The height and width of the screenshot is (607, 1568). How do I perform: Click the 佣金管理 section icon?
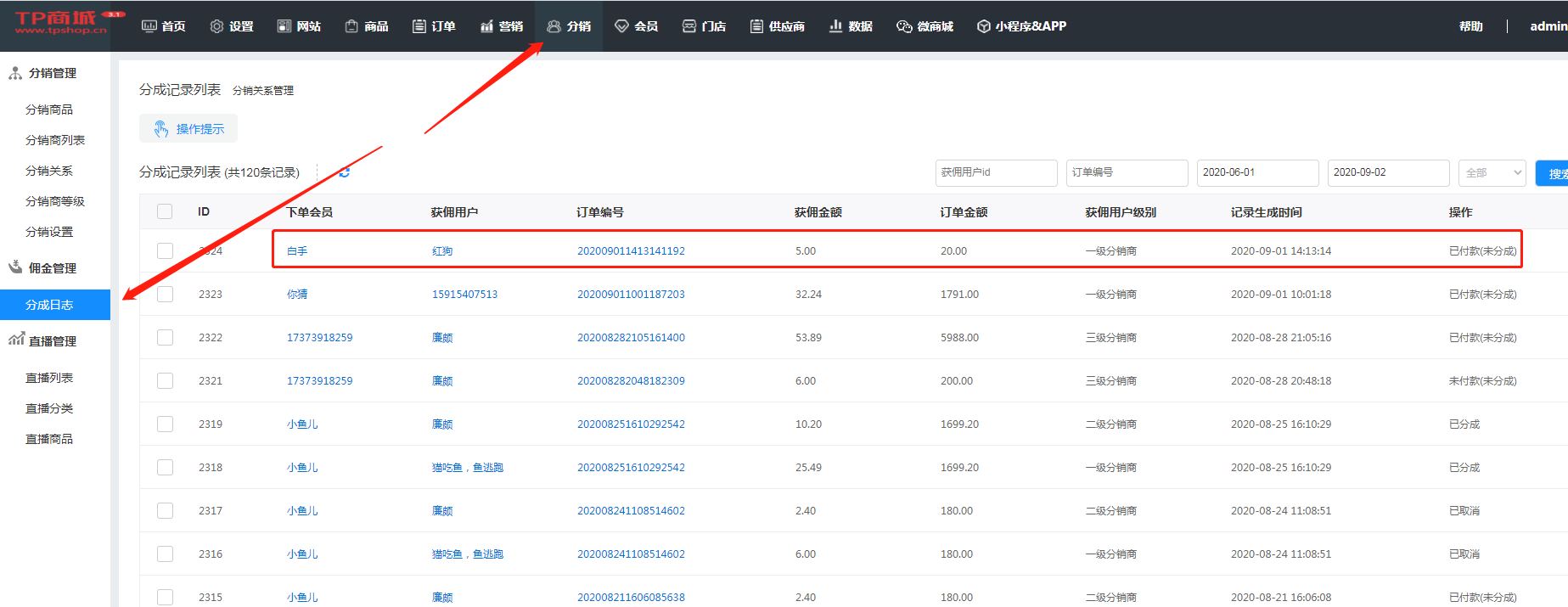(15, 267)
